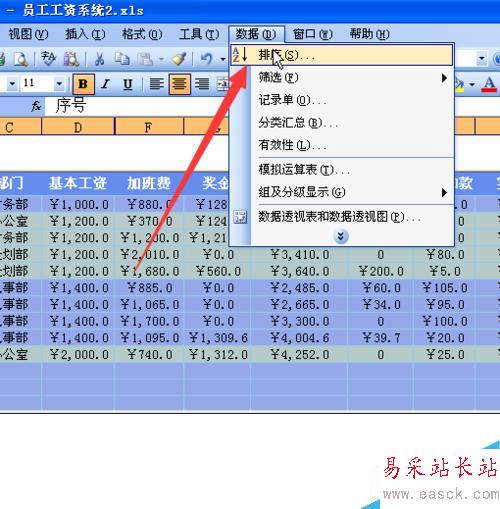
Task: Align text left in toolbar
Action: click(157, 84)
